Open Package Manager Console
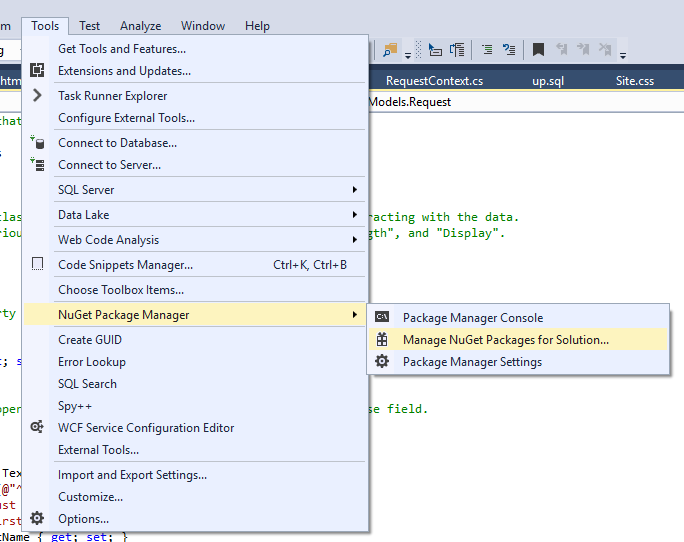Screen dimensions: 684x542 click(518, 317)
